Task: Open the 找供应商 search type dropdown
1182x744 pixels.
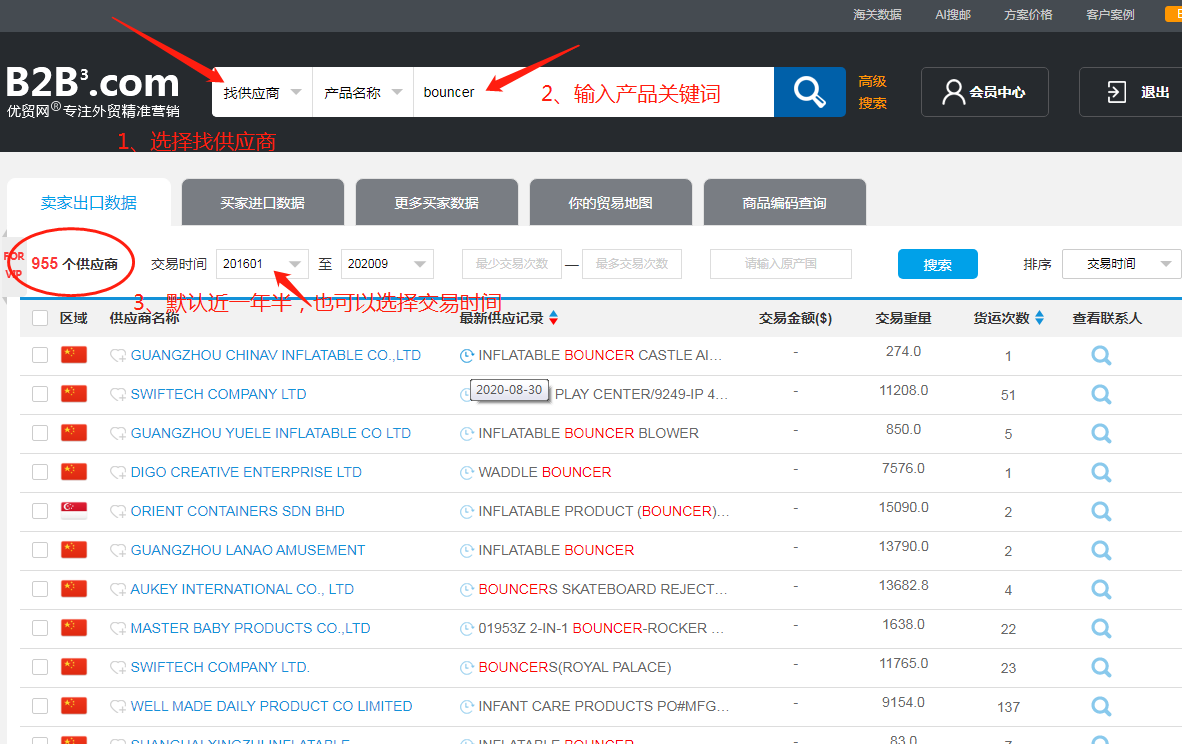Action: (x=262, y=92)
